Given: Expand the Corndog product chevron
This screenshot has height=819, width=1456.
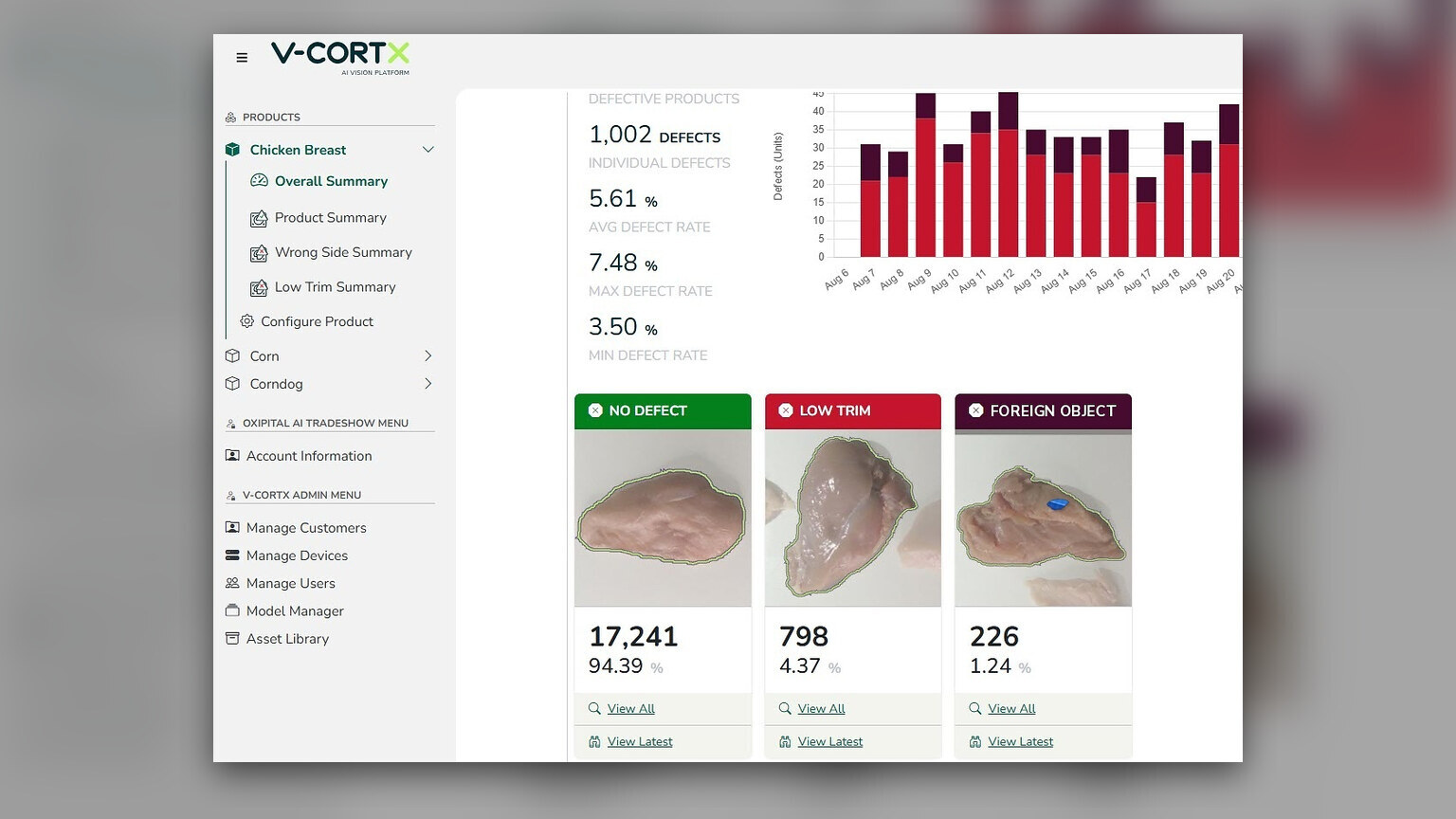Looking at the screenshot, I should point(428,384).
